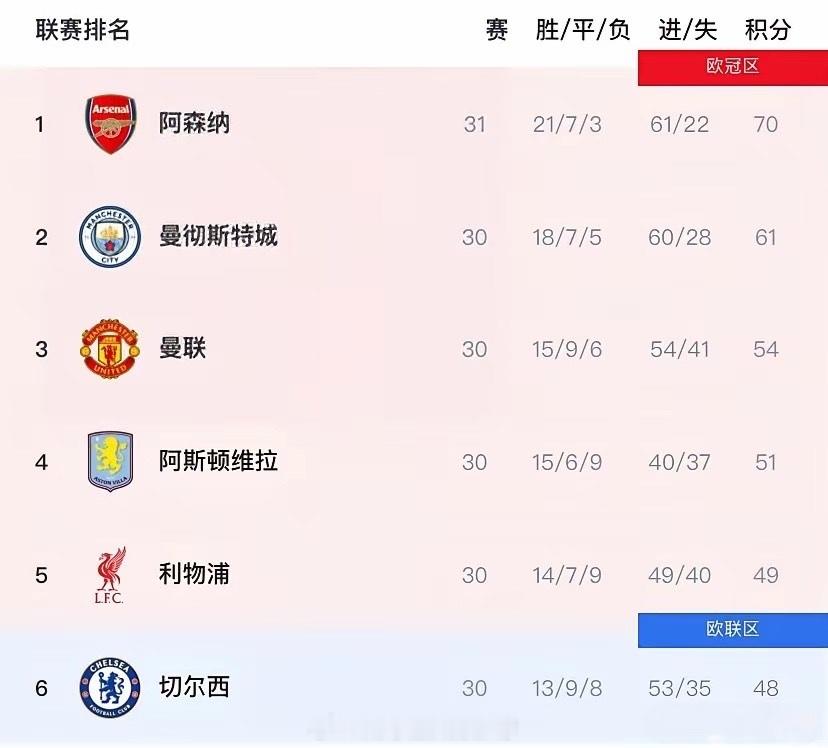Screen dimensions: 828x748
Task: Click the Manchester City badge
Action: pos(110,237)
